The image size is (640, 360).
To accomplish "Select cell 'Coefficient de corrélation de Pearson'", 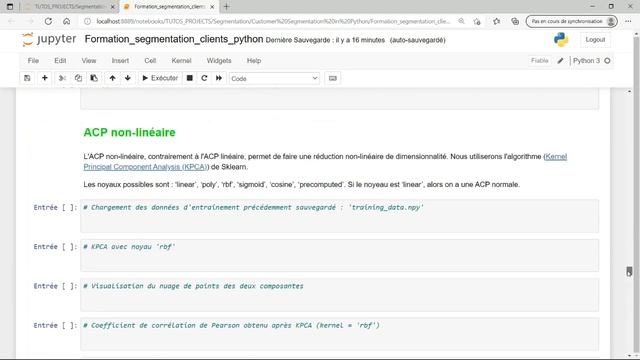I will click(339, 334).
